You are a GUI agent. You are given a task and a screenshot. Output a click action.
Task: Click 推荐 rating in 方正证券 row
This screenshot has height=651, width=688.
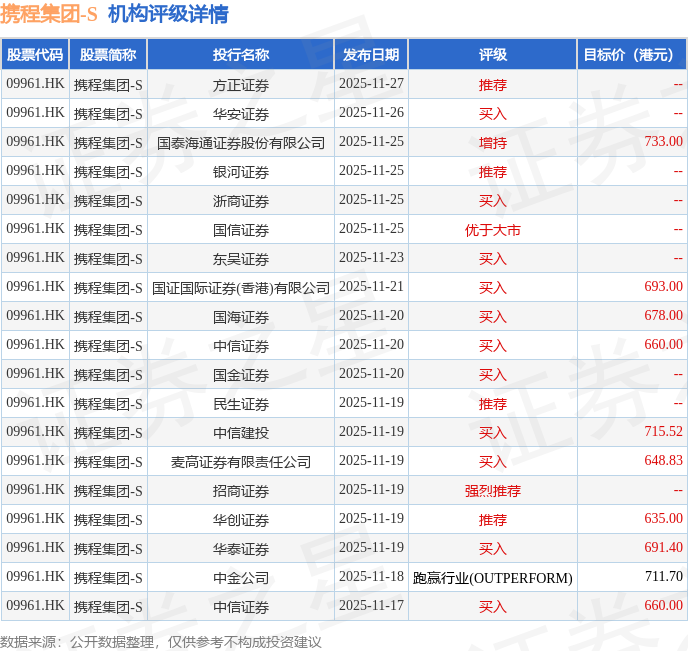pyautogui.click(x=493, y=85)
